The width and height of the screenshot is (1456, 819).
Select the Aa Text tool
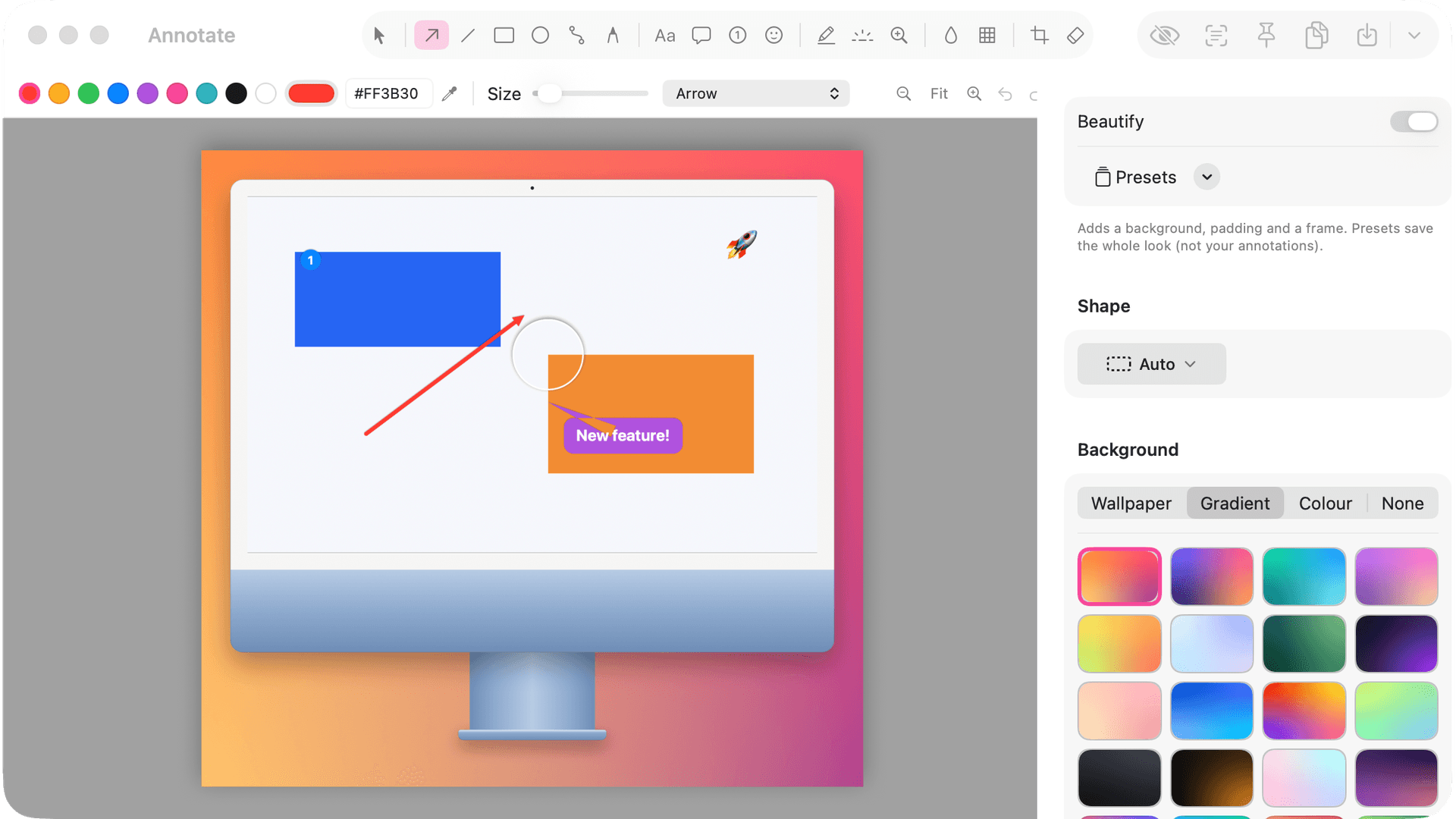(x=665, y=36)
